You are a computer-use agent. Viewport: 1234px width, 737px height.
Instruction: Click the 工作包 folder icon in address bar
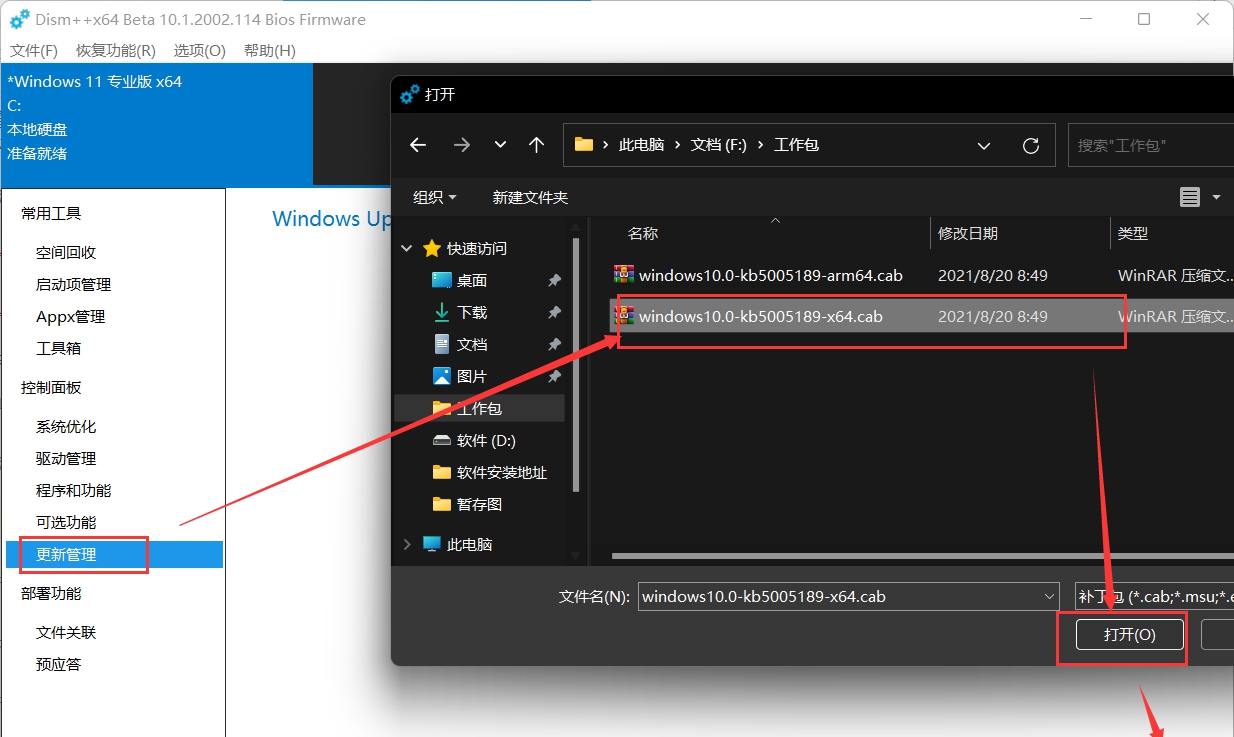[584, 144]
